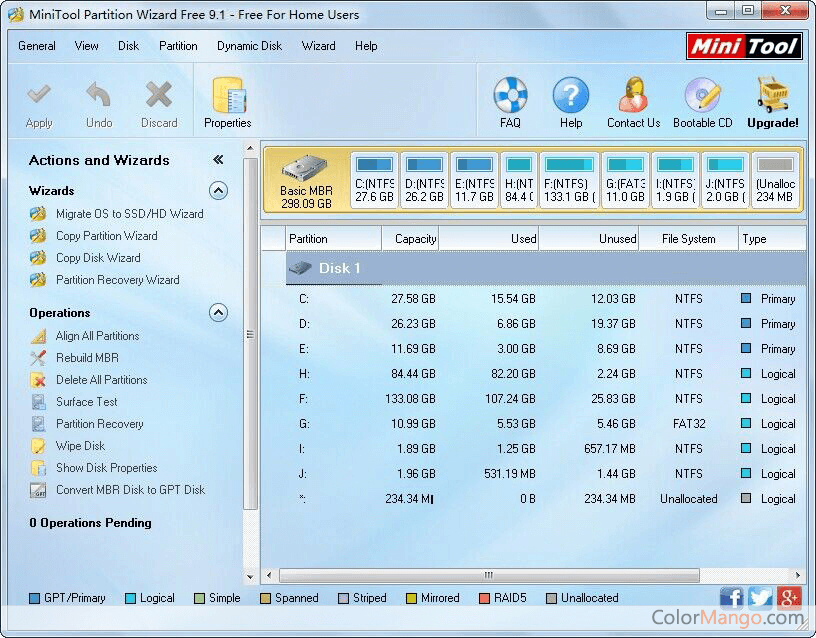
Task: Collapse the Operations section
Action: click(218, 313)
